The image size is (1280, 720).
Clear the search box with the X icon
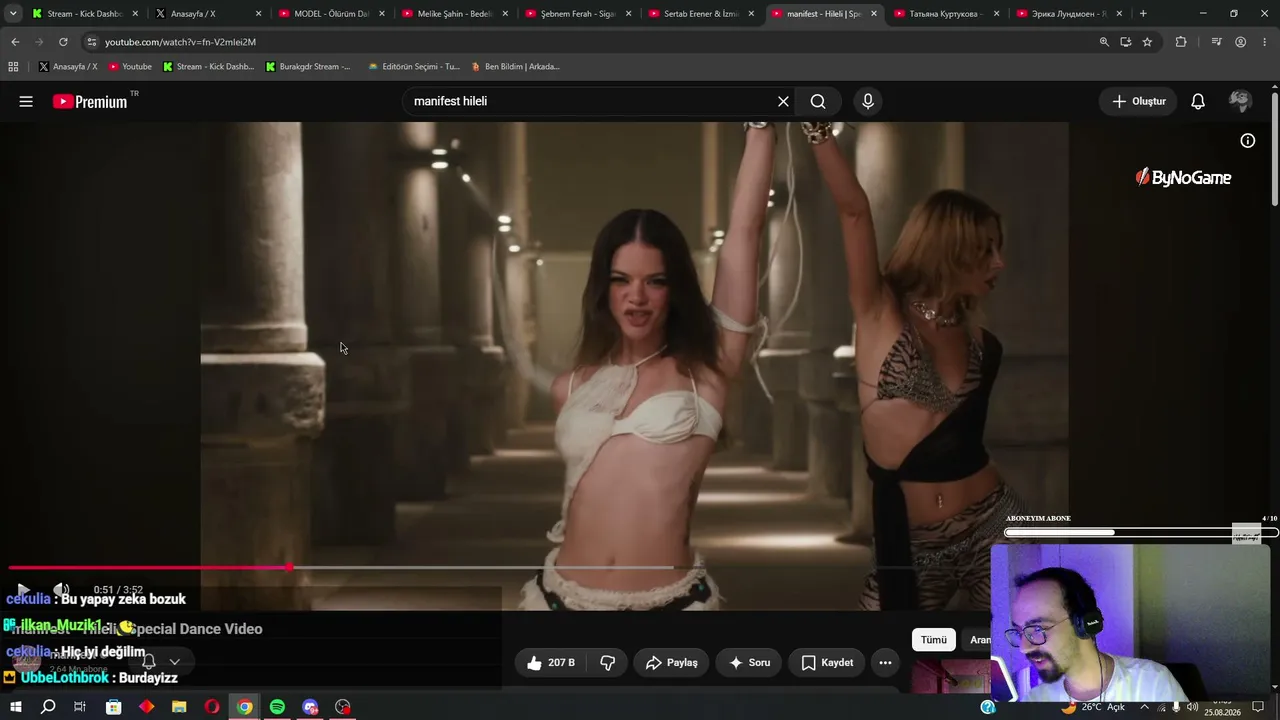tap(783, 101)
